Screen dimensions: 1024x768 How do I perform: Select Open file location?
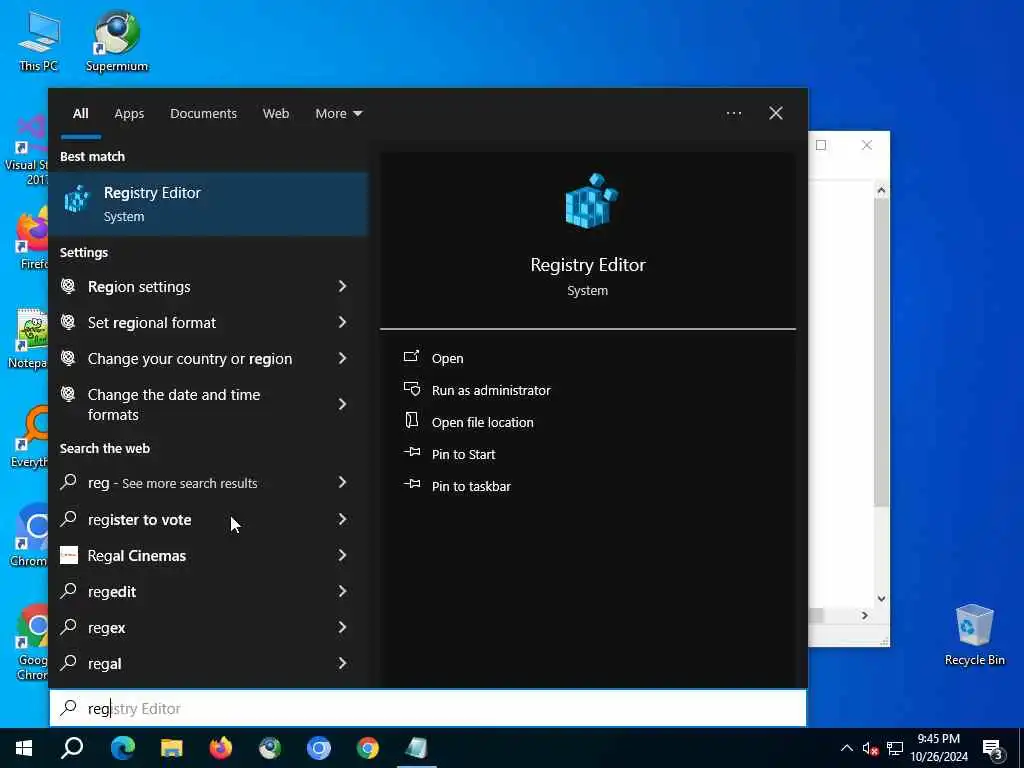coord(483,423)
